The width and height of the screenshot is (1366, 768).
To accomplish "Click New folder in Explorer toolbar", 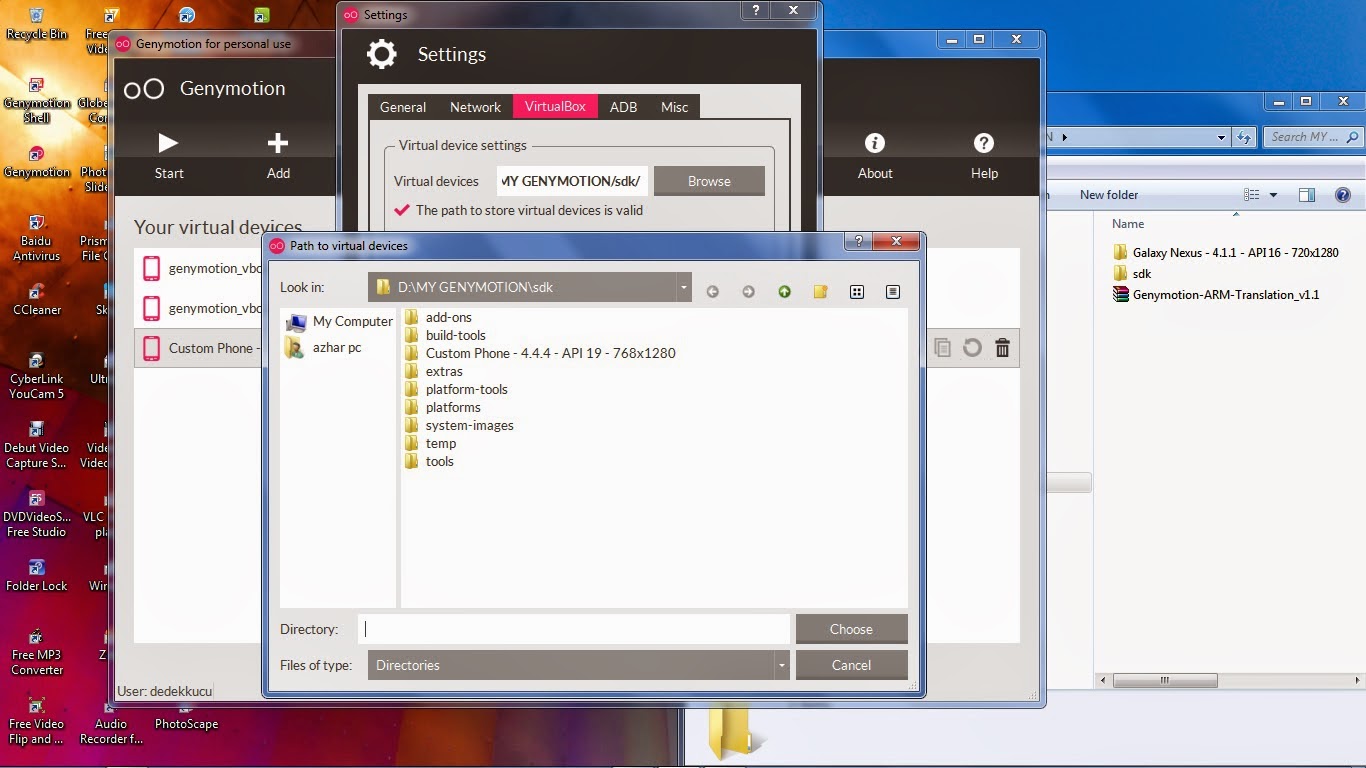I will click(x=1109, y=195).
